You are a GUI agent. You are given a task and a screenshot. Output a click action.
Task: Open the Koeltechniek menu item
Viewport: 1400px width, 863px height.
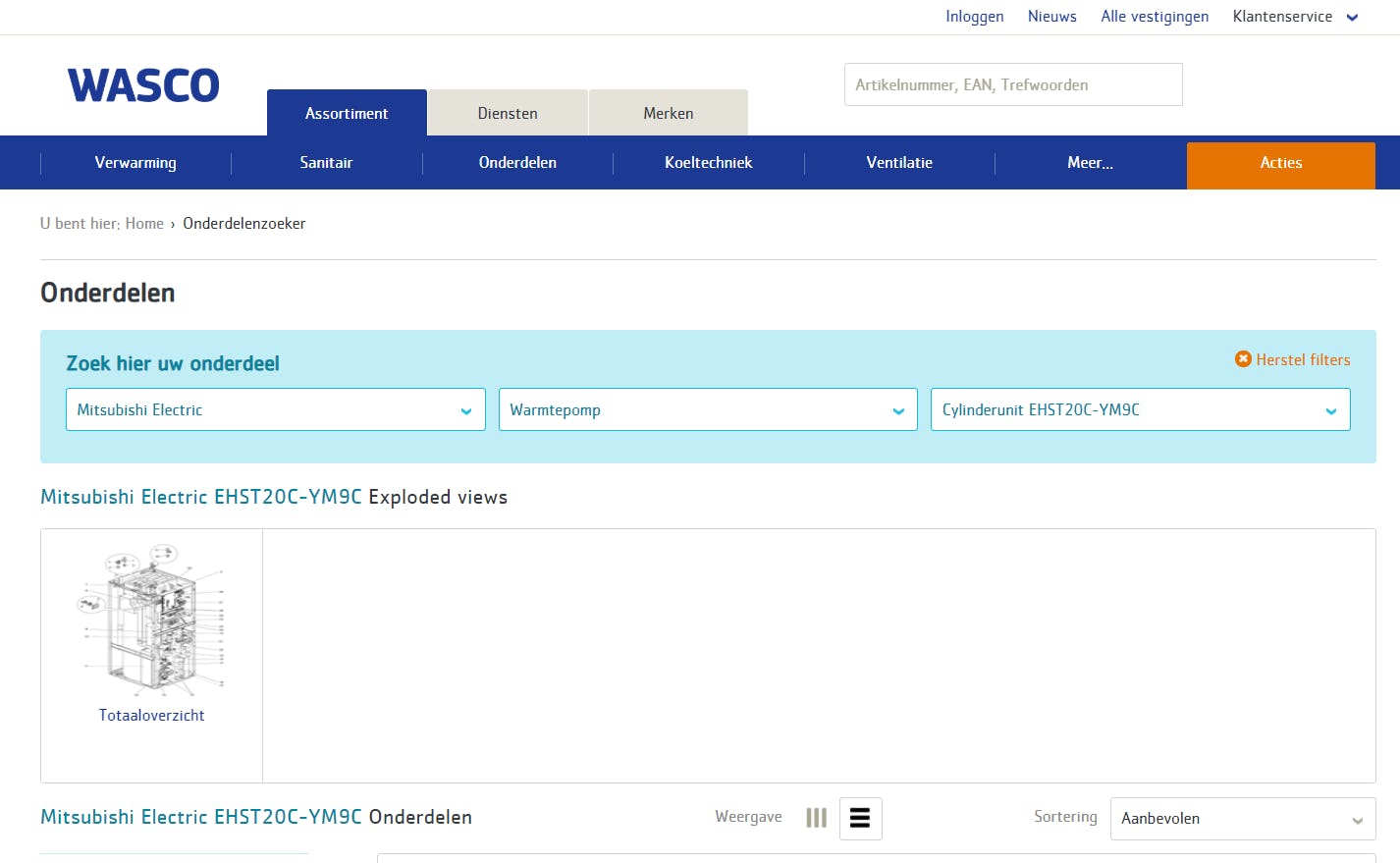point(708,163)
